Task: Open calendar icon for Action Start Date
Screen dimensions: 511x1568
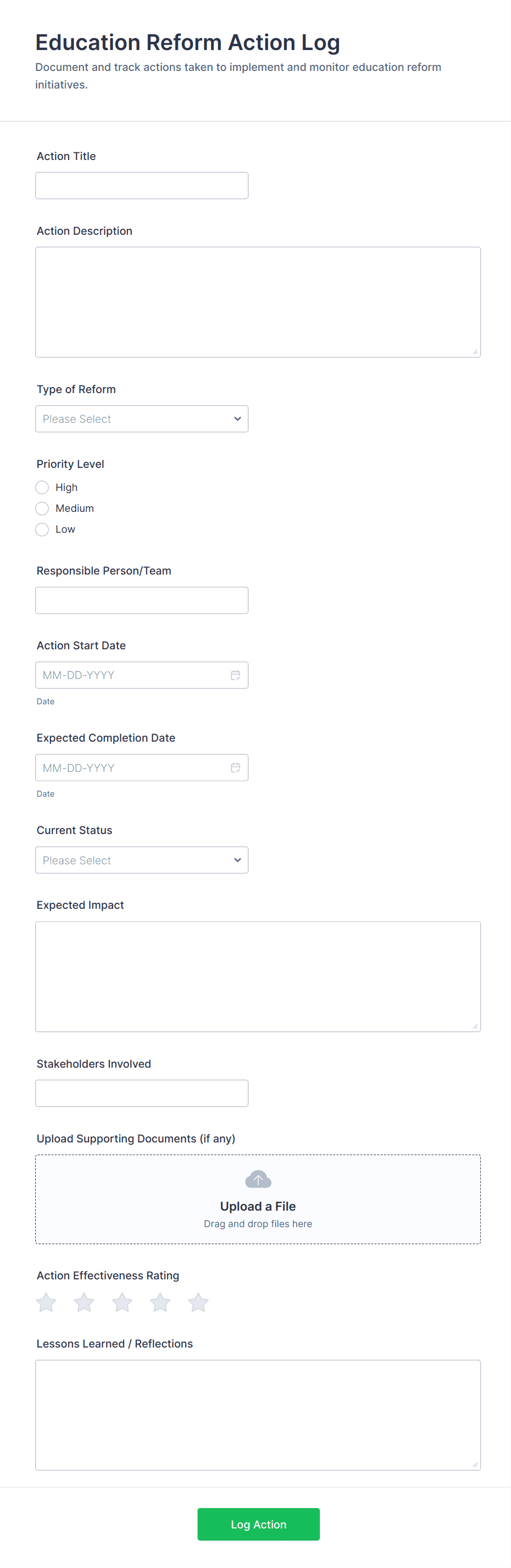Action: pyautogui.click(x=235, y=675)
